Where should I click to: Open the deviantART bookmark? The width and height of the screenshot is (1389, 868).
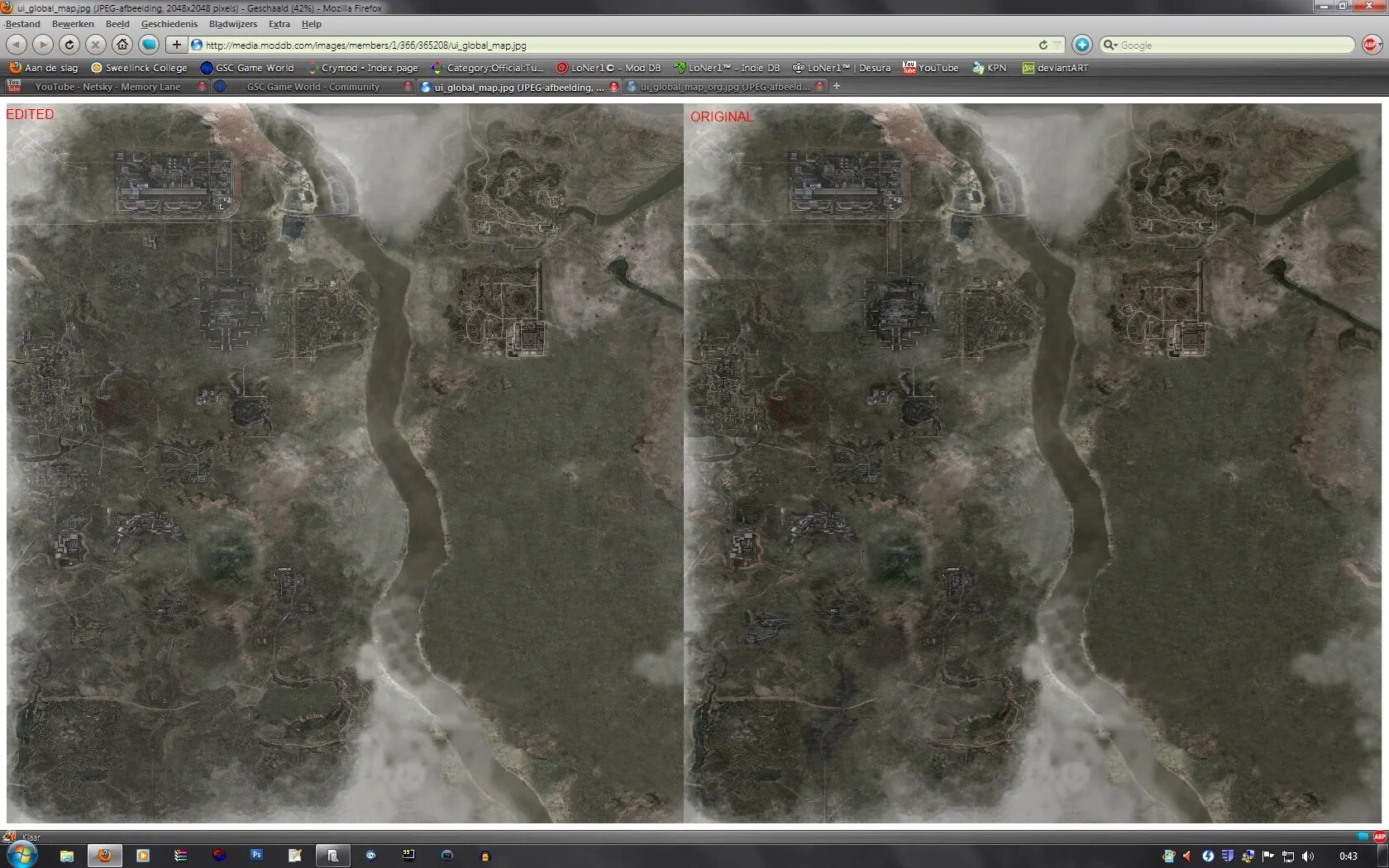tap(1056, 68)
